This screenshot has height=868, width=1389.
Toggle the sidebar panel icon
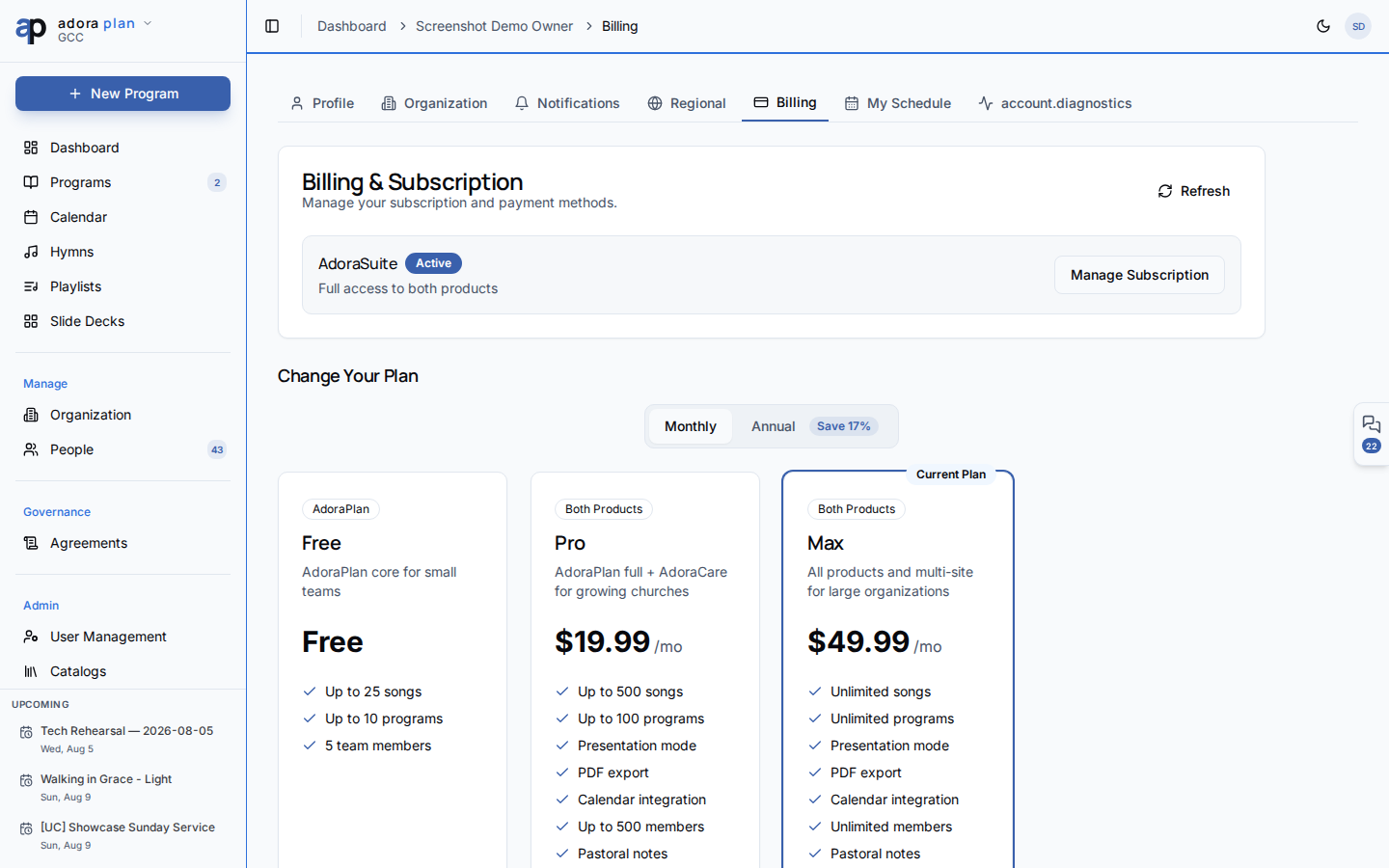click(272, 26)
